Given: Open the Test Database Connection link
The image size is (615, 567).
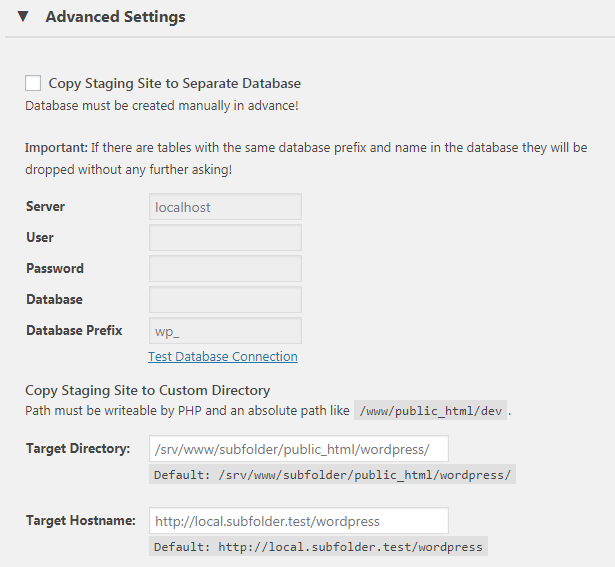Looking at the screenshot, I should coord(223,356).
